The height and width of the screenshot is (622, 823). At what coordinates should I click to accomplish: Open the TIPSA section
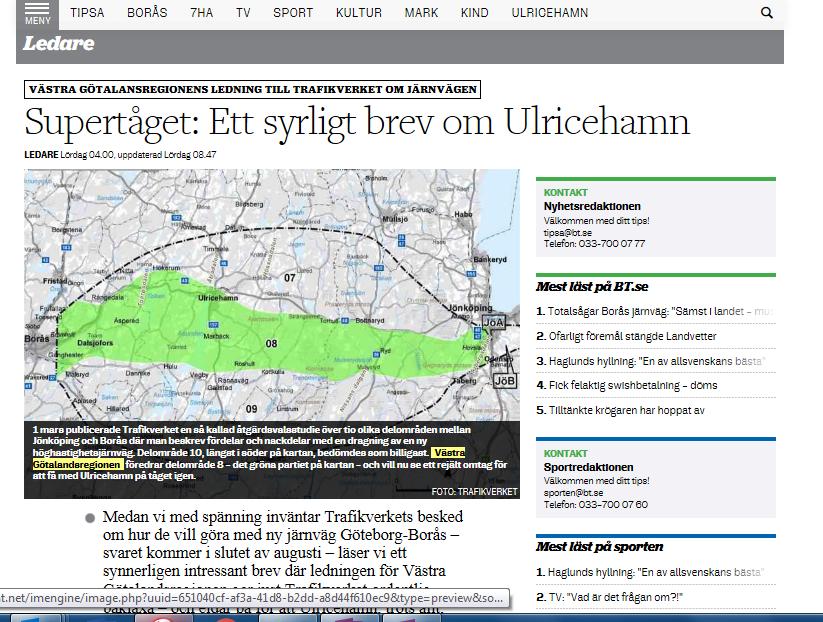coord(87,13)
